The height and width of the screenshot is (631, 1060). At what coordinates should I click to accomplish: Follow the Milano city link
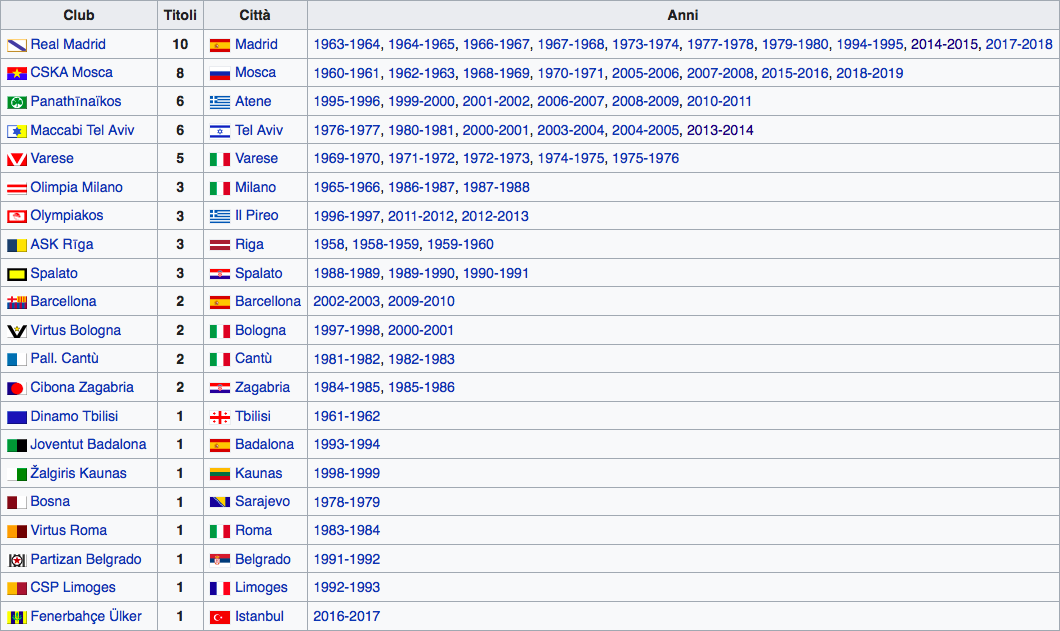pos(256,187)
